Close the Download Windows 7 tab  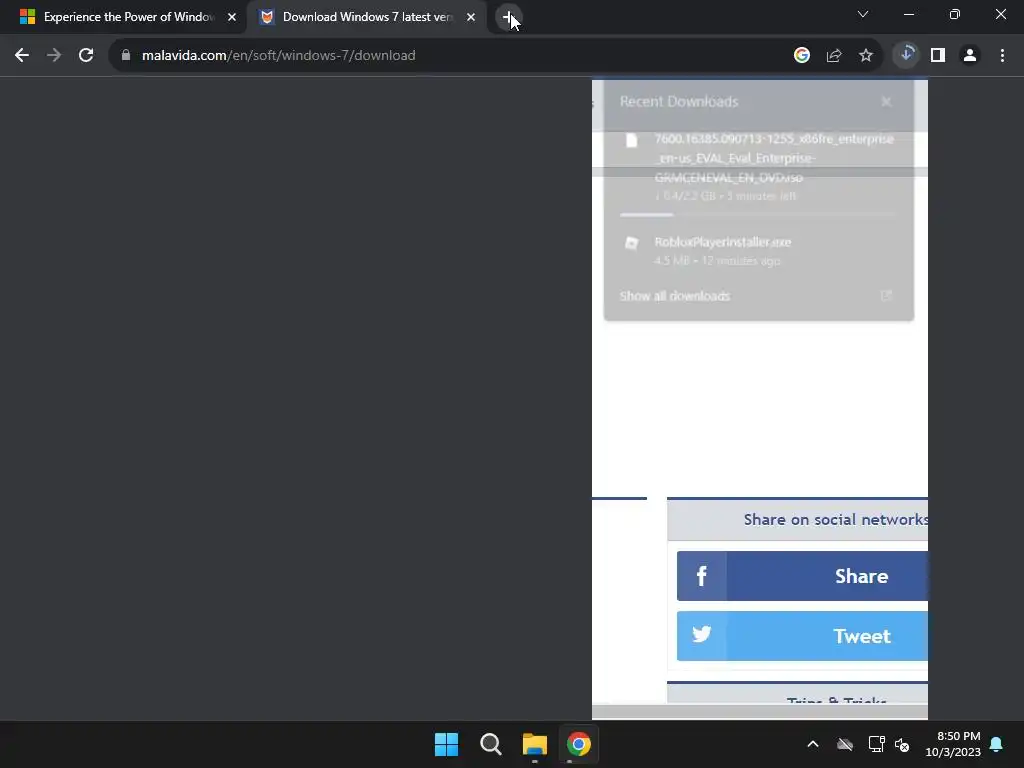click(471, 17)
